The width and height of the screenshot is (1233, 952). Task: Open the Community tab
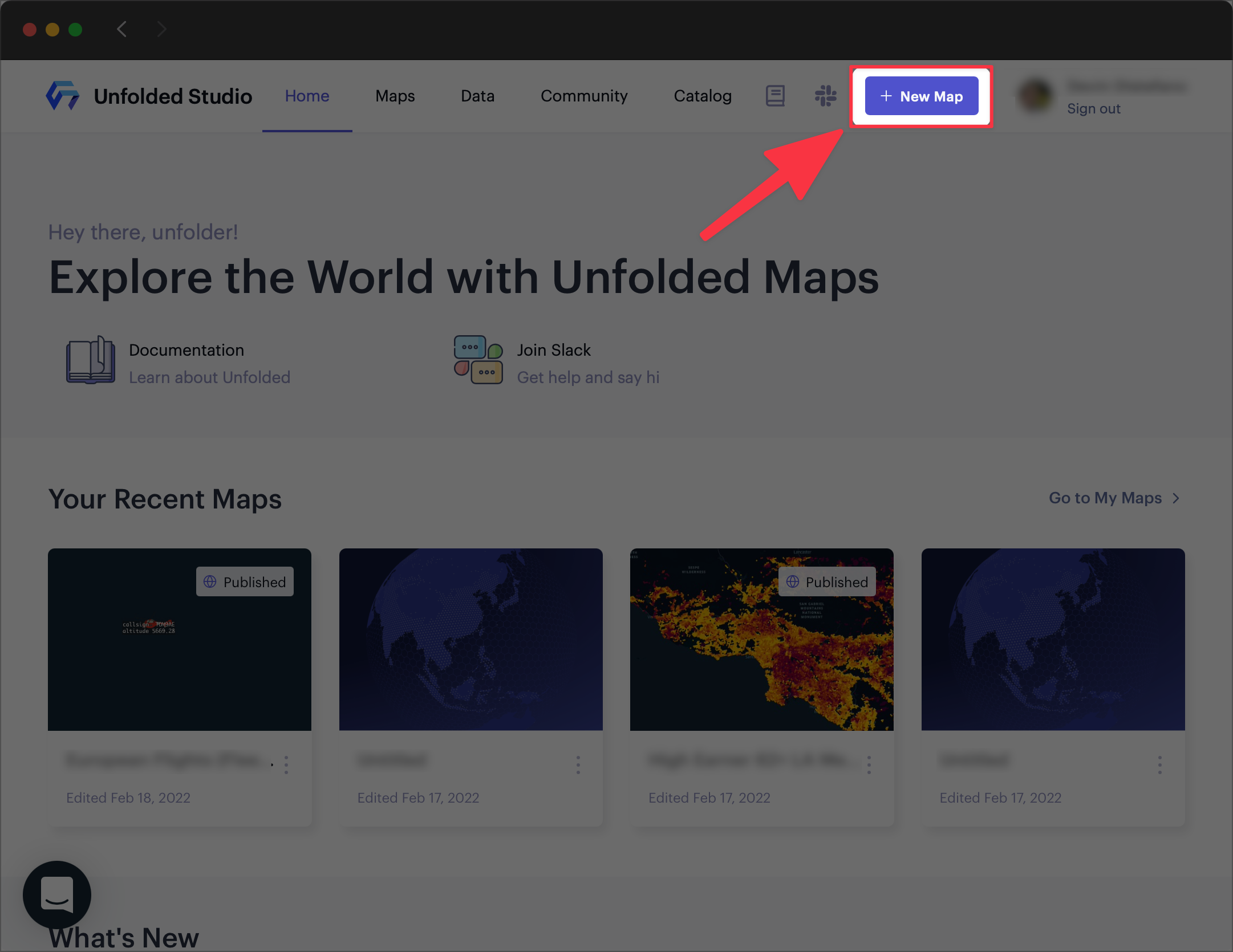click(584, 96)
